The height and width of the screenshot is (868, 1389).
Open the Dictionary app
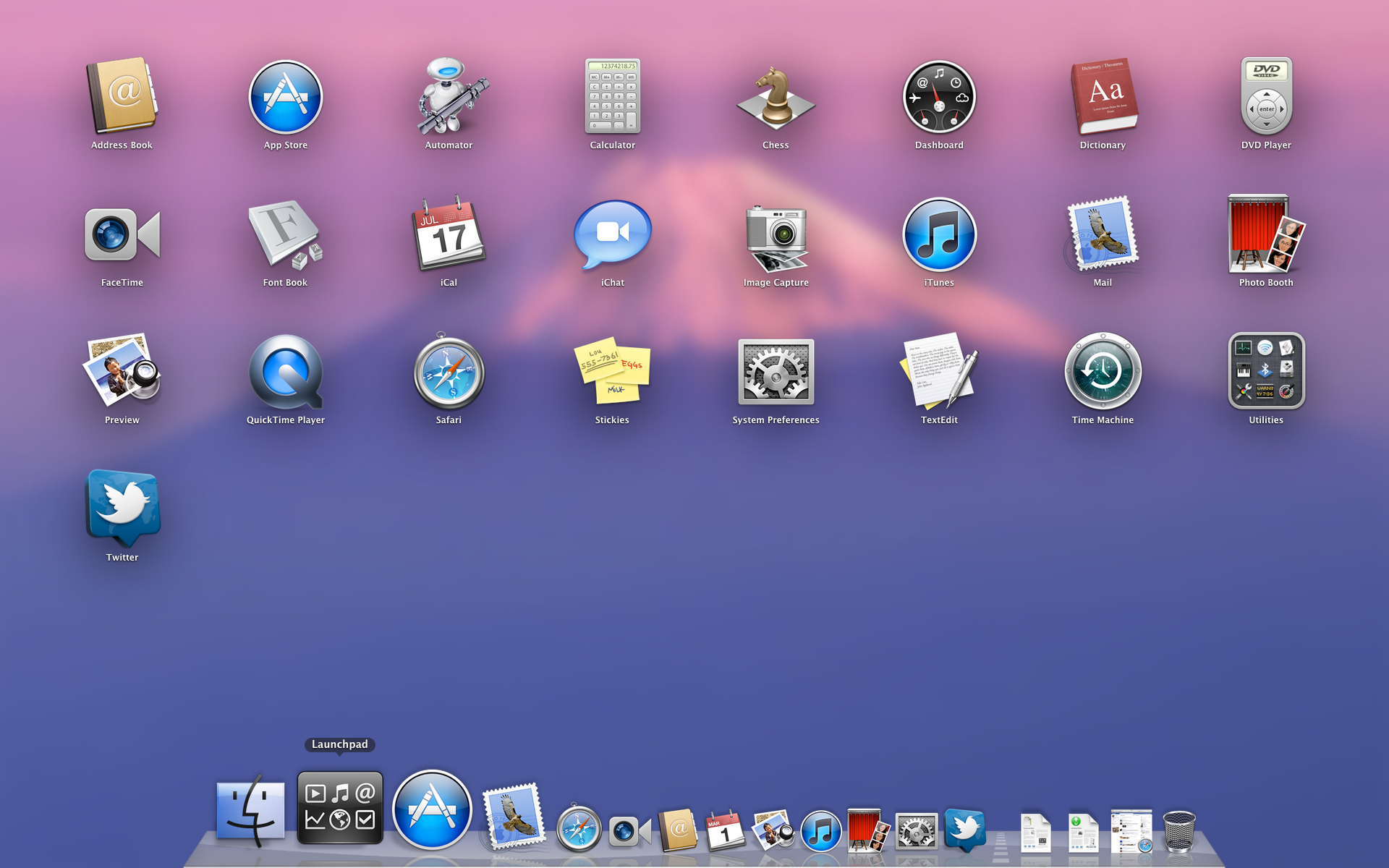pos(1103,96)
